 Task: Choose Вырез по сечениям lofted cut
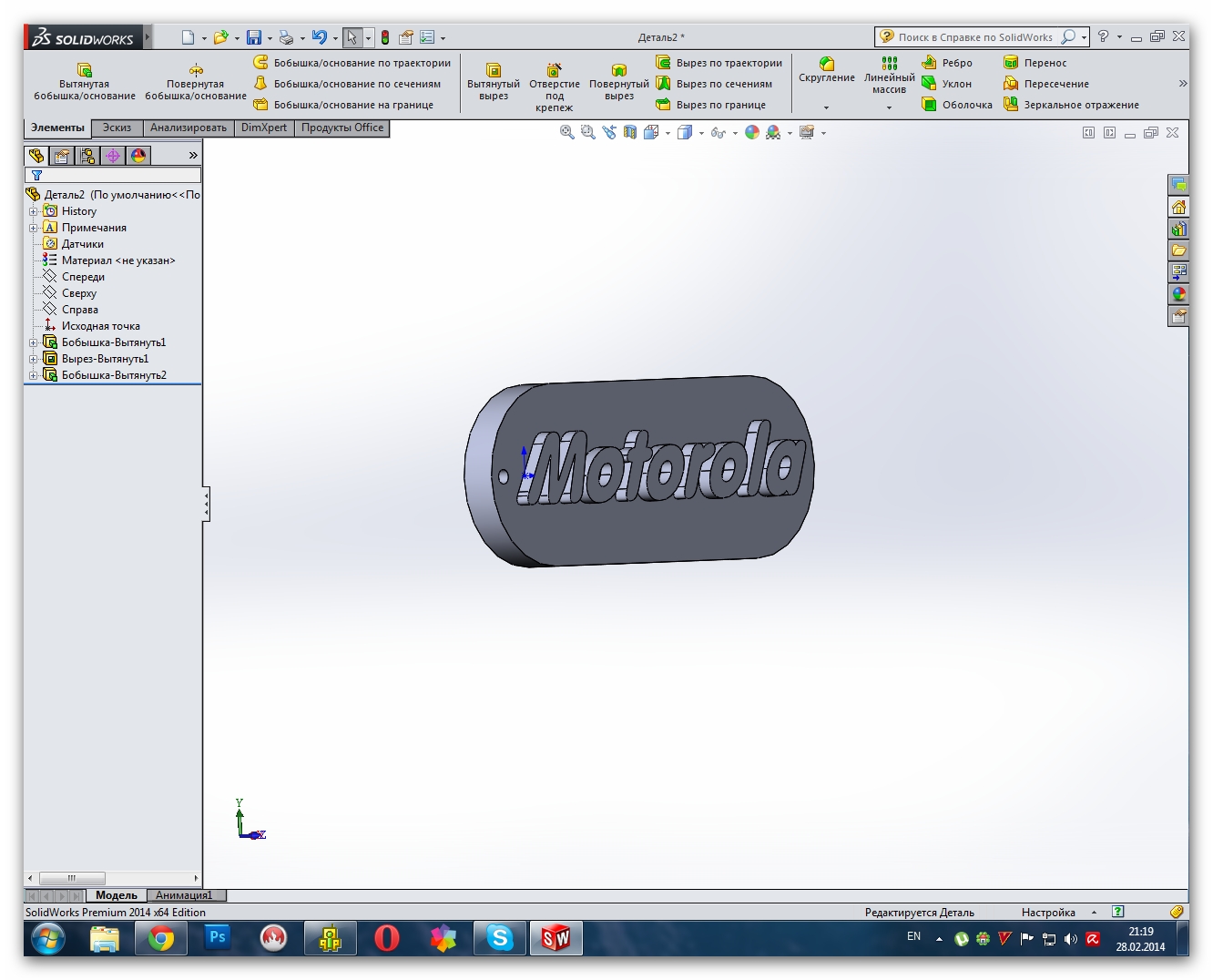point(714,84)
